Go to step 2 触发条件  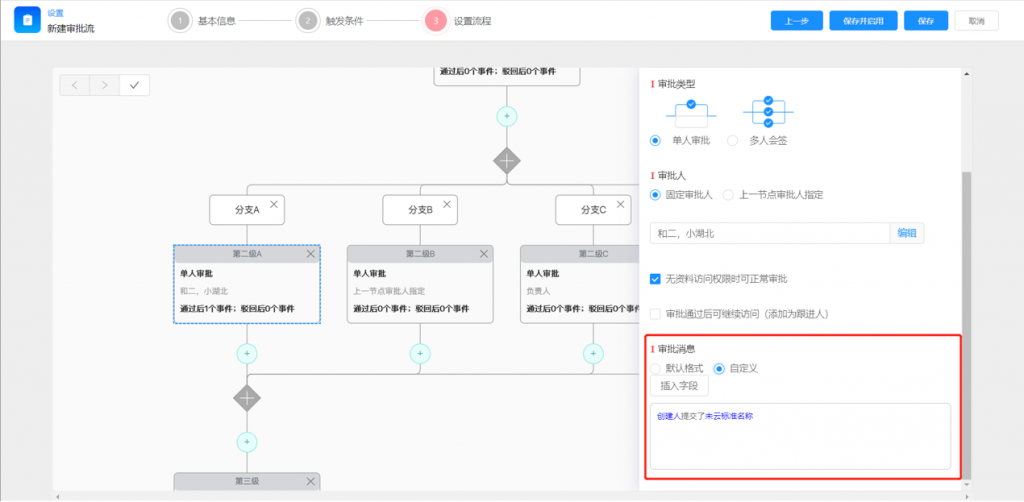coord(308,20)
